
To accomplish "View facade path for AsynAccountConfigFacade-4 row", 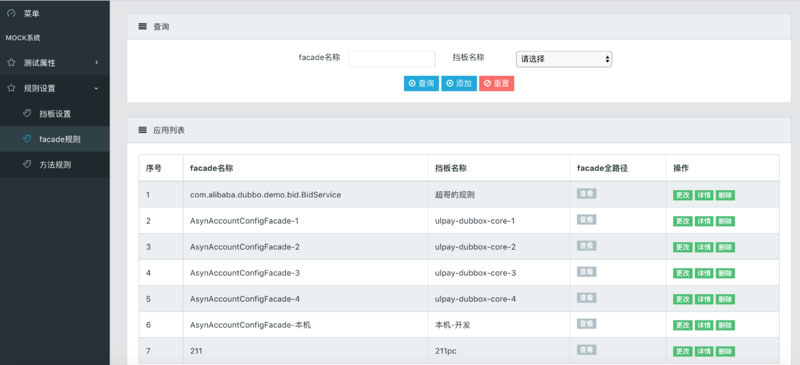I will [x=587, y=298].
